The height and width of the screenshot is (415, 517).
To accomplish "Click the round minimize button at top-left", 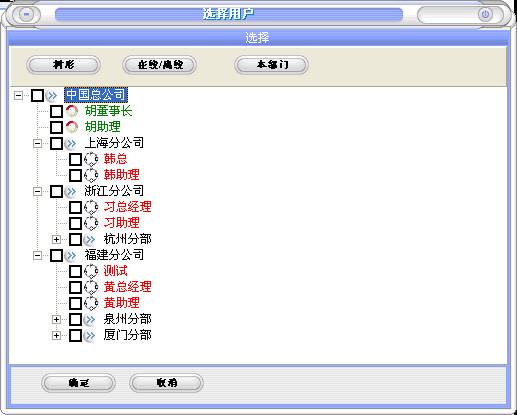I will tap(27, 14).
